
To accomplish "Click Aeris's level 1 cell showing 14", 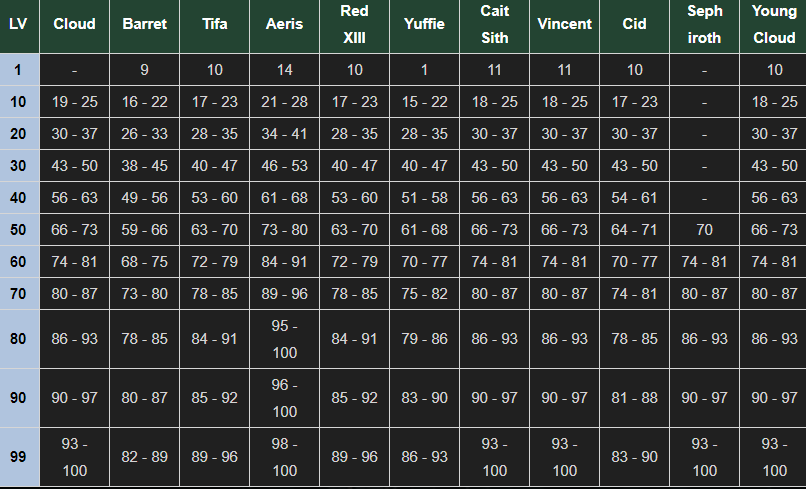I will 285,70.
